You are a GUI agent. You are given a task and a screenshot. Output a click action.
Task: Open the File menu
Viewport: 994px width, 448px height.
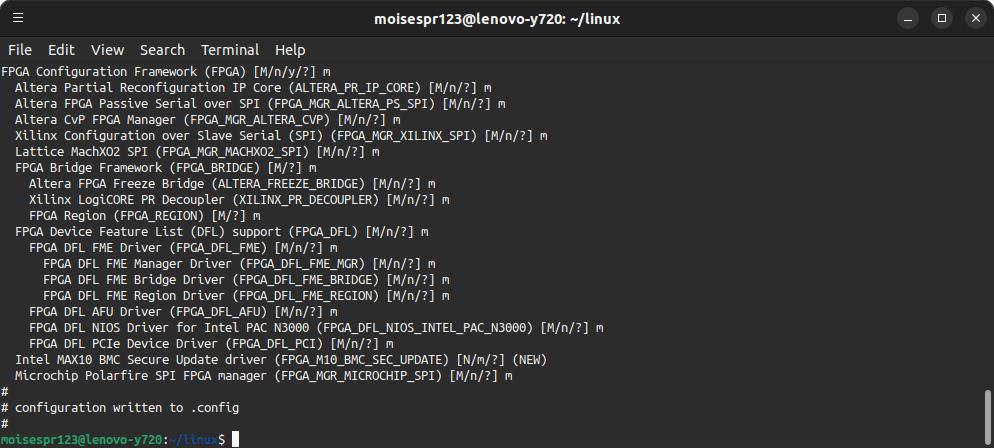click(20, 50)
